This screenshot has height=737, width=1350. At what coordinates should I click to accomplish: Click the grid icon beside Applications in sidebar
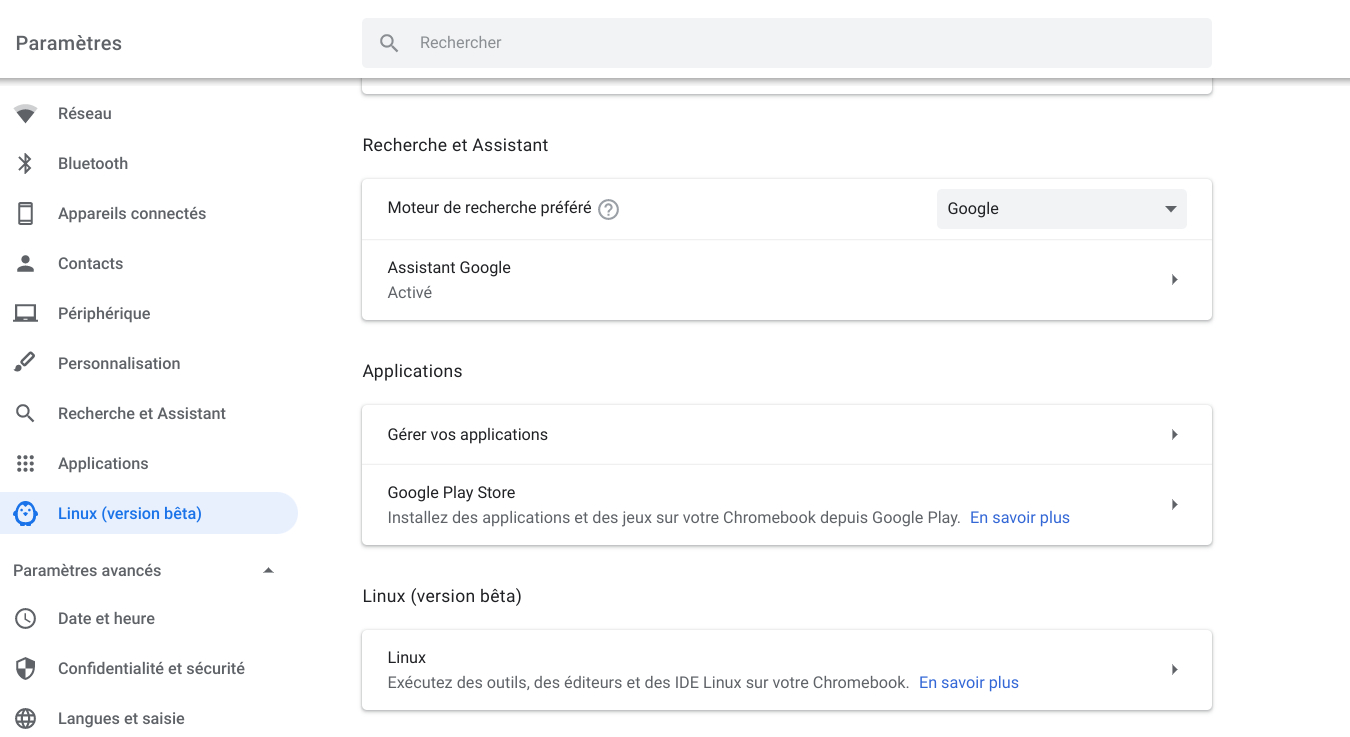(26, 464)
